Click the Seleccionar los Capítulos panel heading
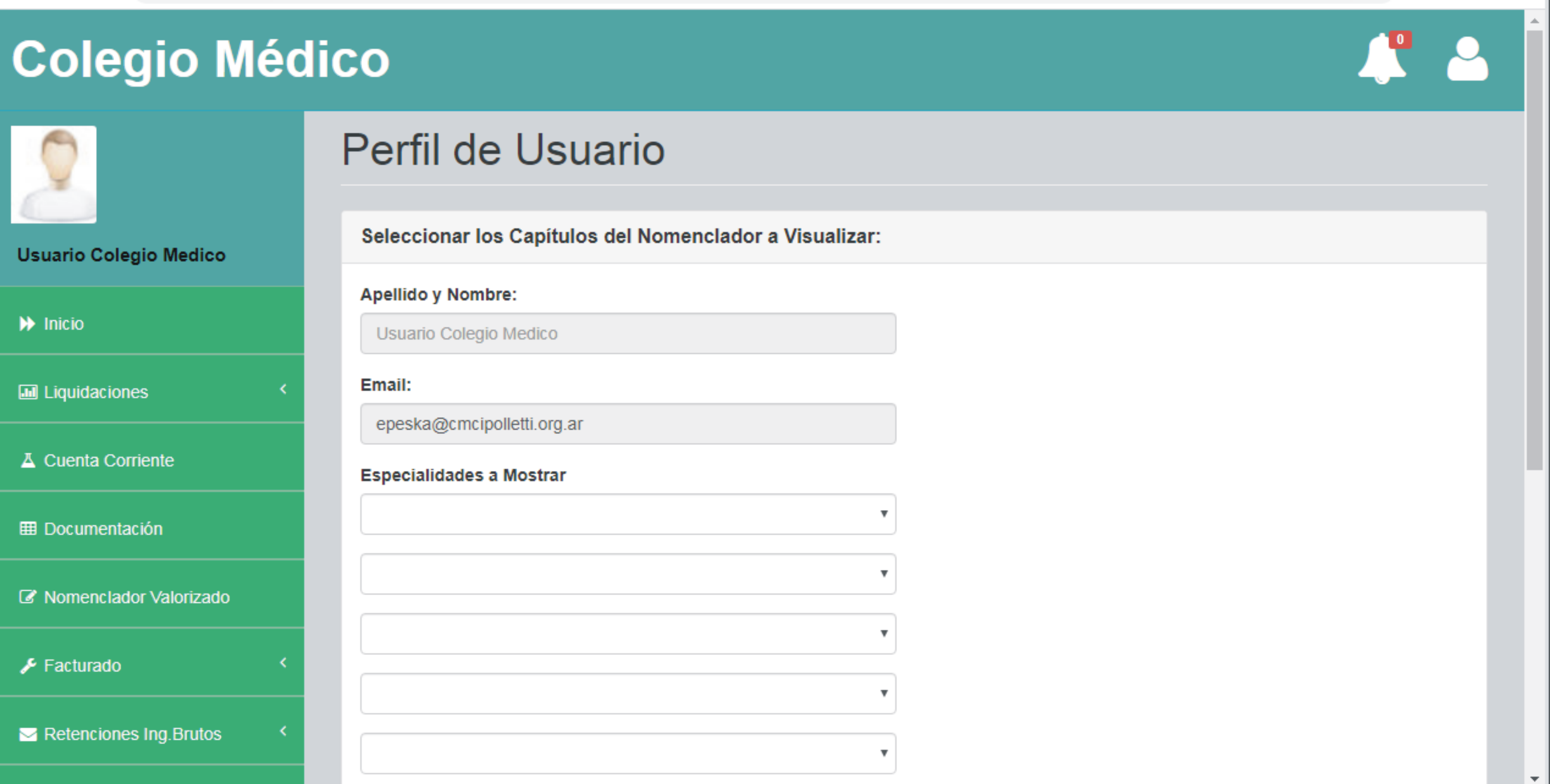 pyautogui.click(x=621, y=236)
